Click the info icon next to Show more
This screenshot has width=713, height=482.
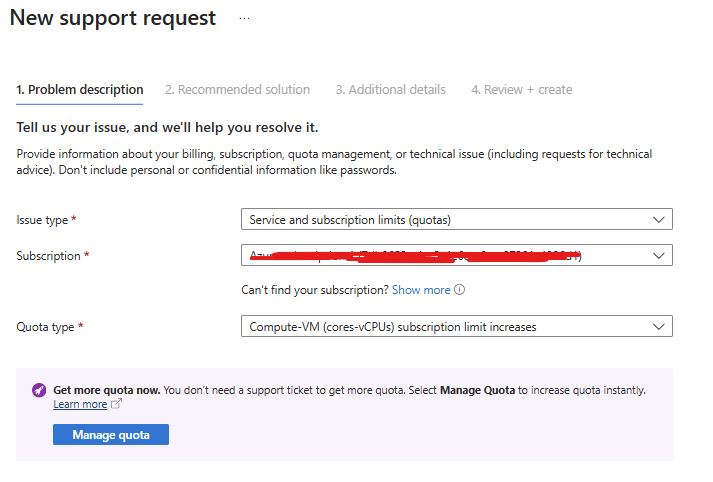click(x=460, y=290)
